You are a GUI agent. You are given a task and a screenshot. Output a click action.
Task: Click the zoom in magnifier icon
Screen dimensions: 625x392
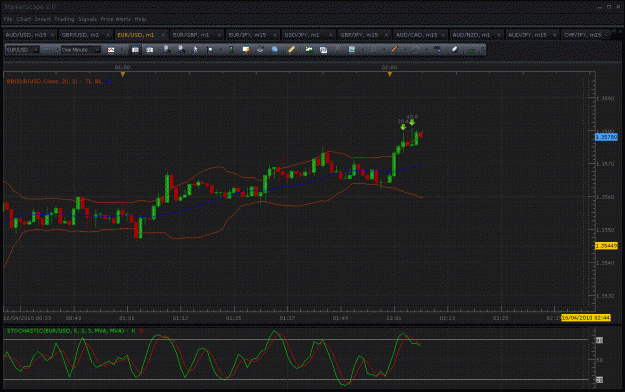coord(167,50)
